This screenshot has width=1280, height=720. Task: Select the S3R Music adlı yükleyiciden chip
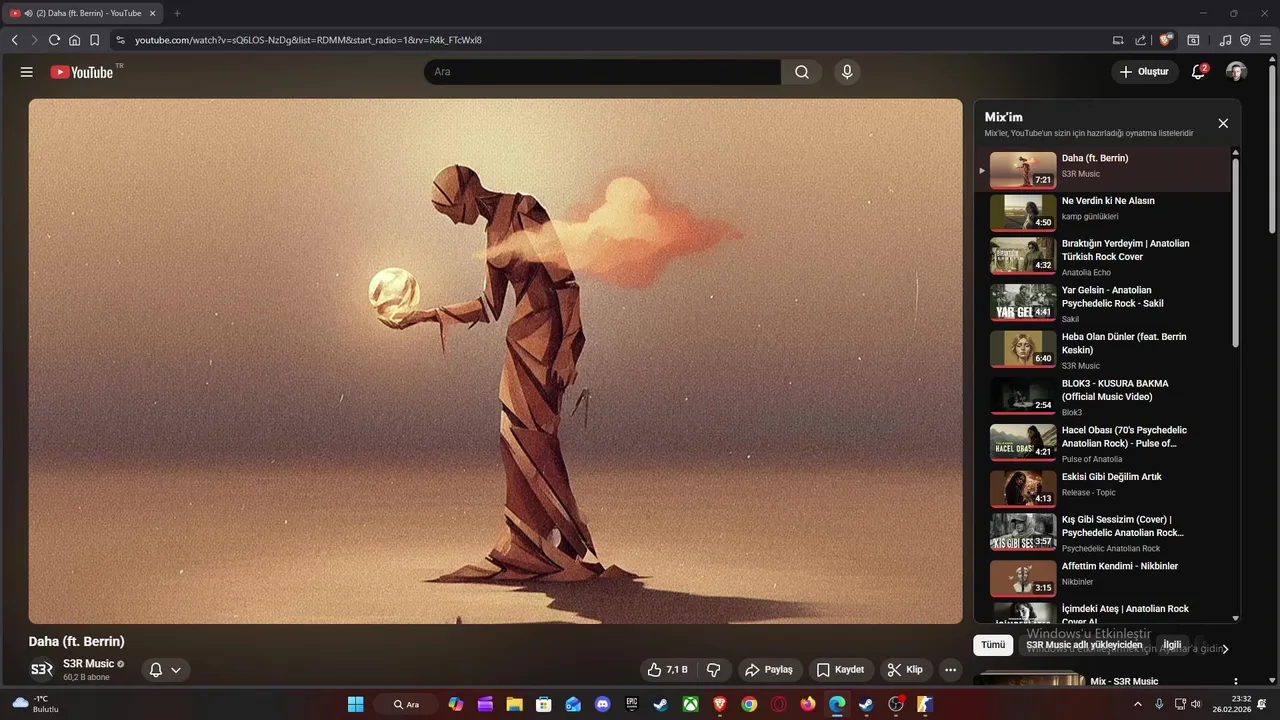pyautogui.click(x=1084, y=645)
